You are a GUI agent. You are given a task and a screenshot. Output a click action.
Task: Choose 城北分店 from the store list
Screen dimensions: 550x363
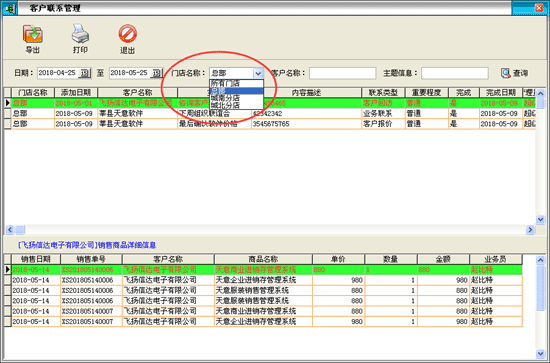click(x=236, y=105)
